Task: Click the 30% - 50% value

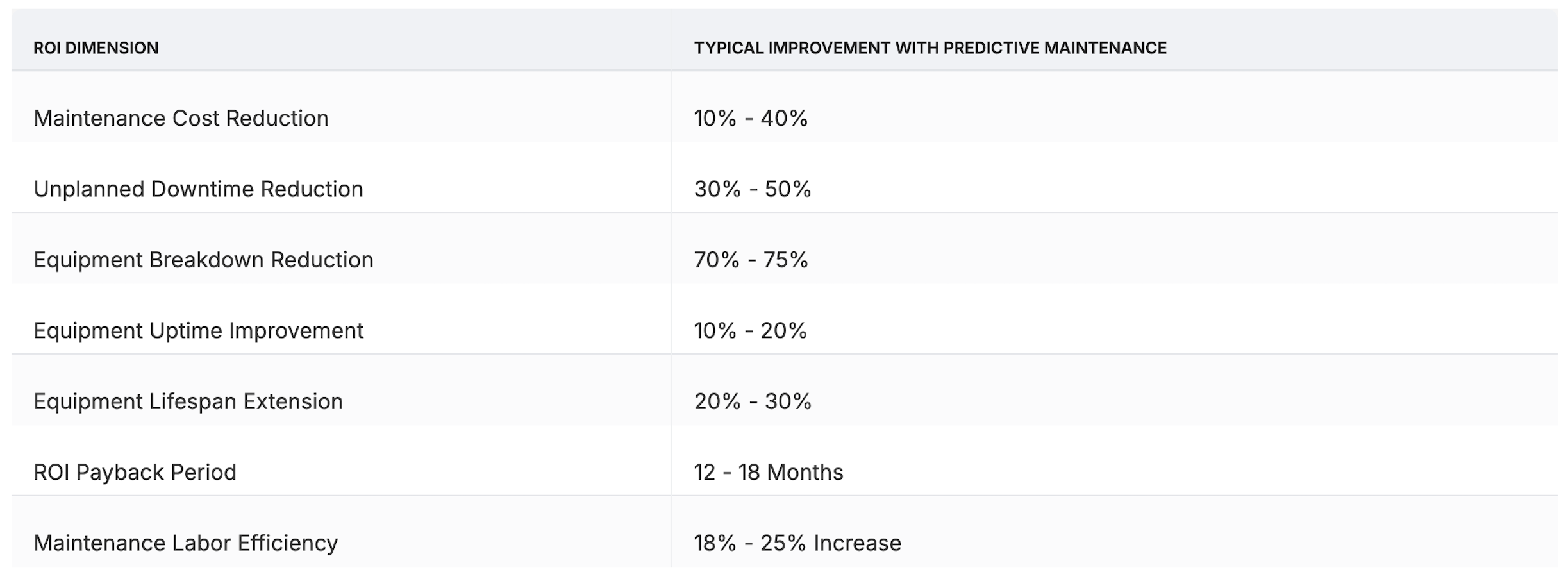Action: click(x=752, y=189)
